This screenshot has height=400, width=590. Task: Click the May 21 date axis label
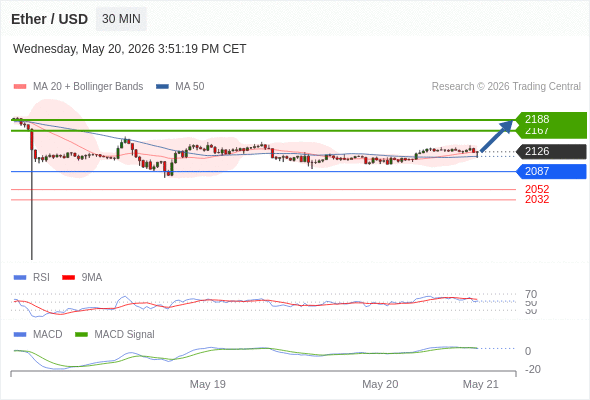[x=481, y=384]
